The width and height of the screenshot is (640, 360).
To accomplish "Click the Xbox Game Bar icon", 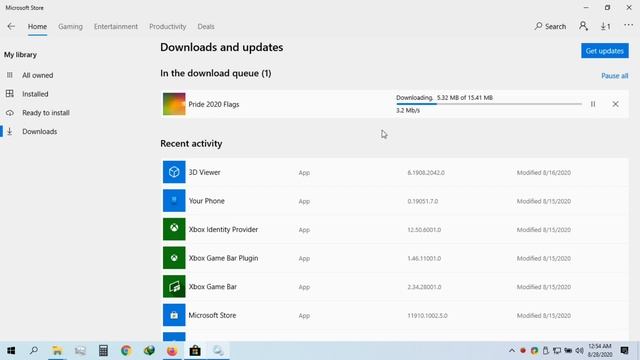I will pos(174,286).
